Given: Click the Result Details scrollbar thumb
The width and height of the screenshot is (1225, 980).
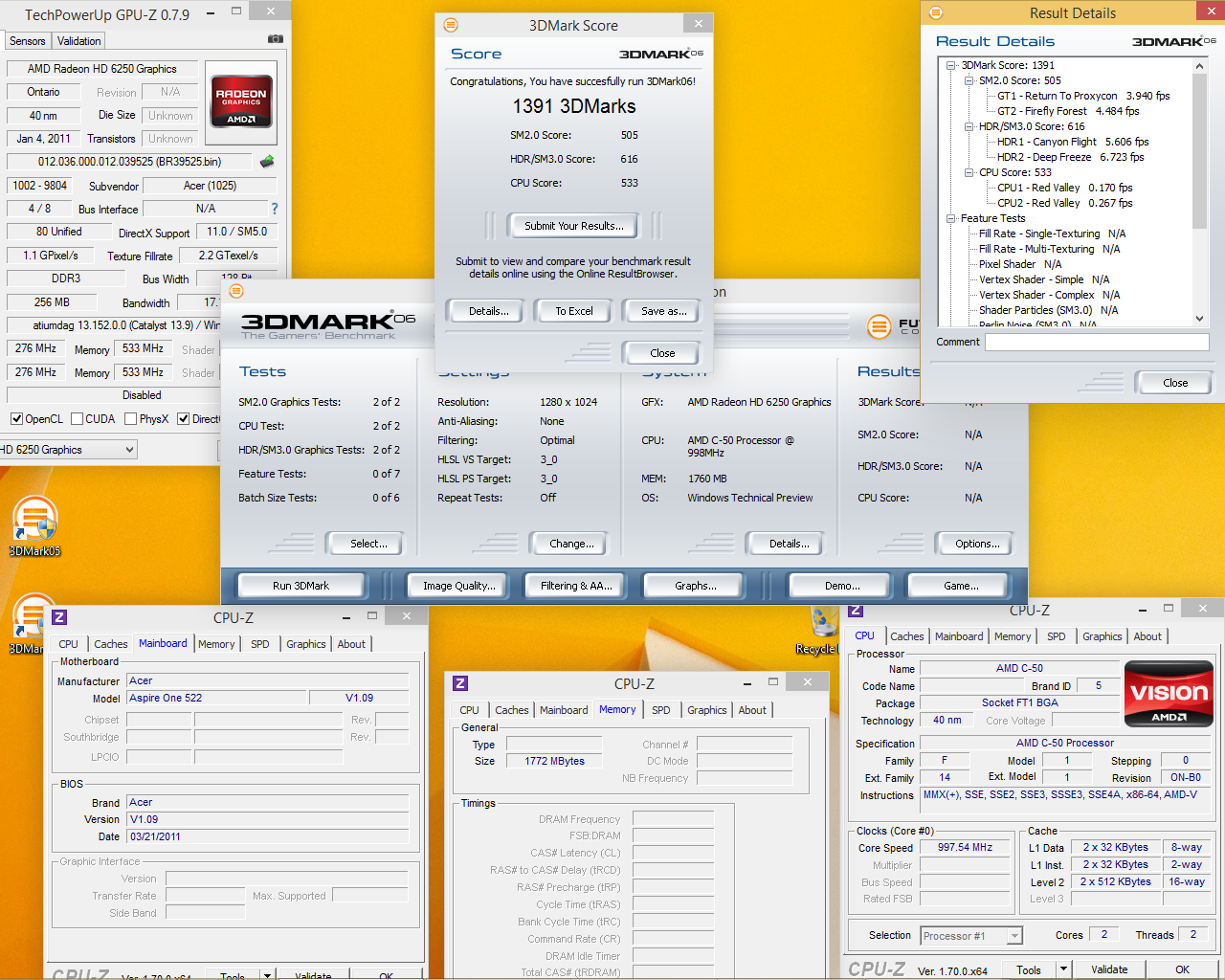Looking at the screenshot, I should coord(1199,150).
